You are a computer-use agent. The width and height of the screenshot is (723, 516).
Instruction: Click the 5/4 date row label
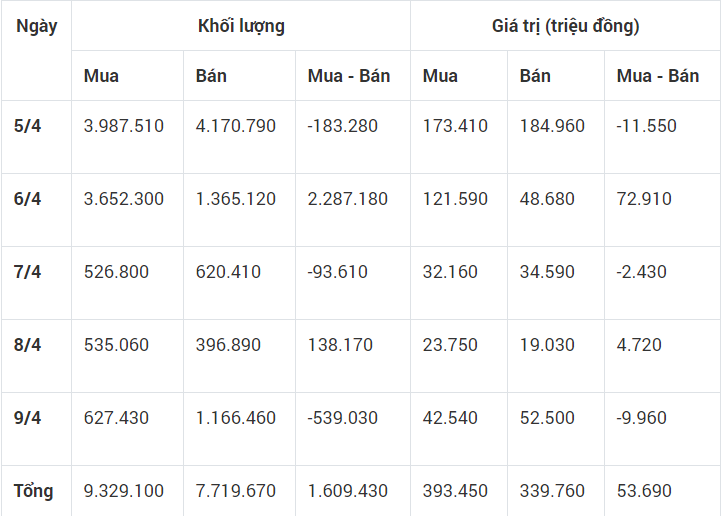[27, 126]
